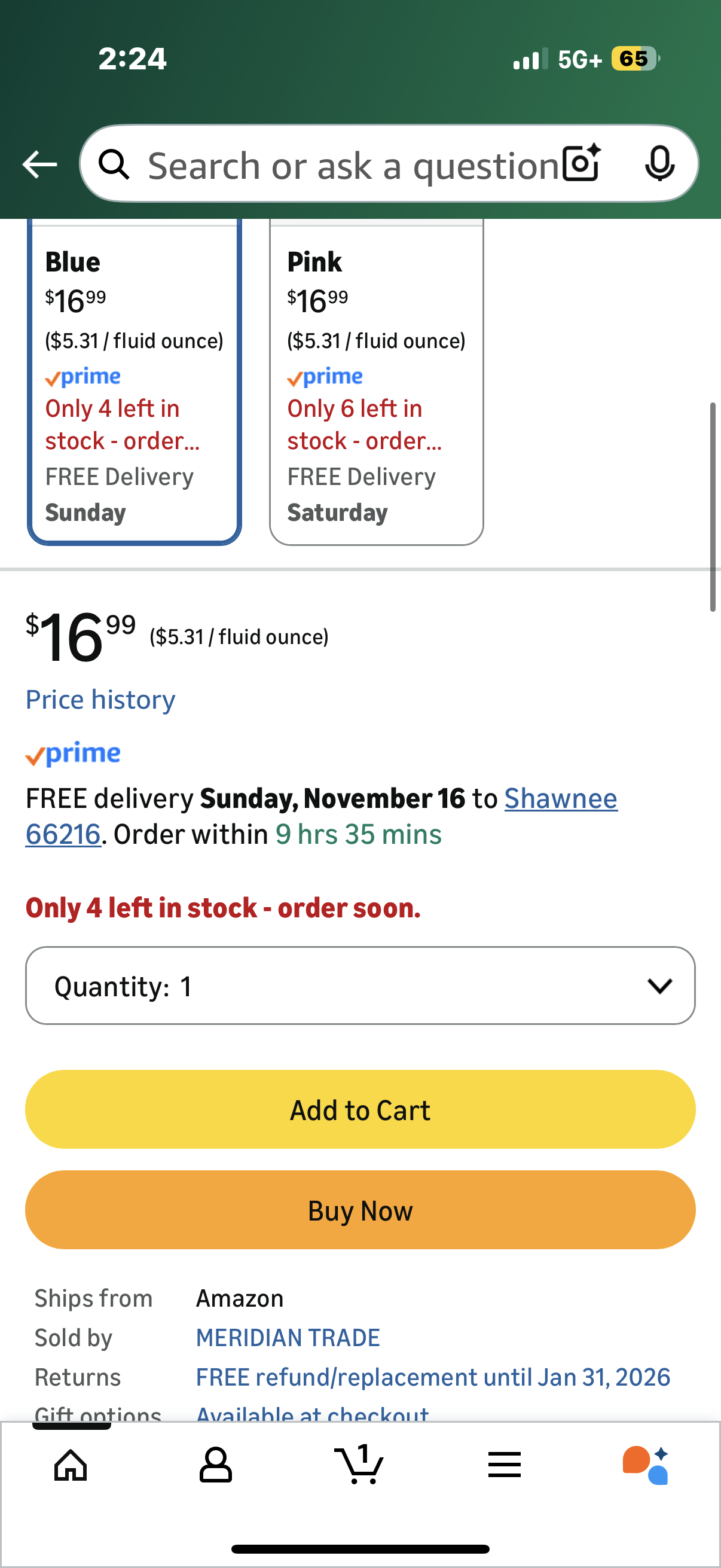The height and width of the screenshot is (1568, 721).
Task: Go to Home tab icon
Action: pyautogui.click(x=71, y=1466)
